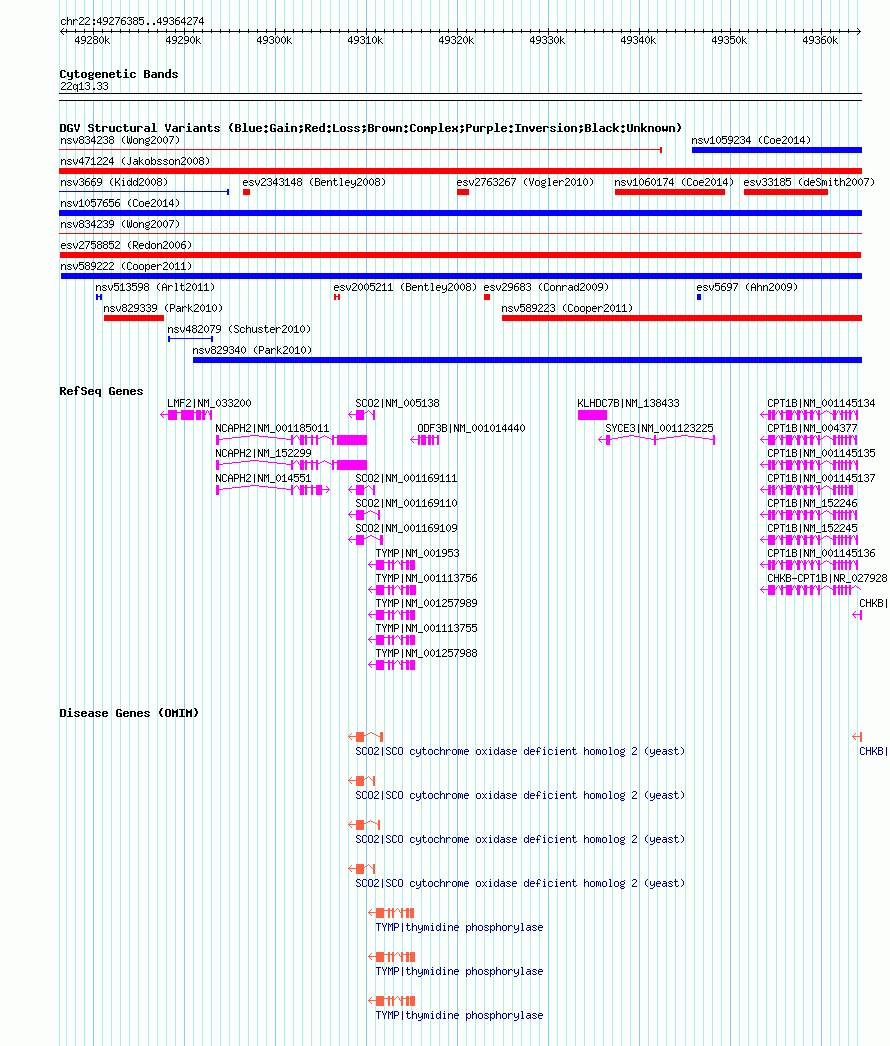Click esv33185 (deSmith2007) red bar
This screenshot has width=890, height=1046.
[786, 192]
